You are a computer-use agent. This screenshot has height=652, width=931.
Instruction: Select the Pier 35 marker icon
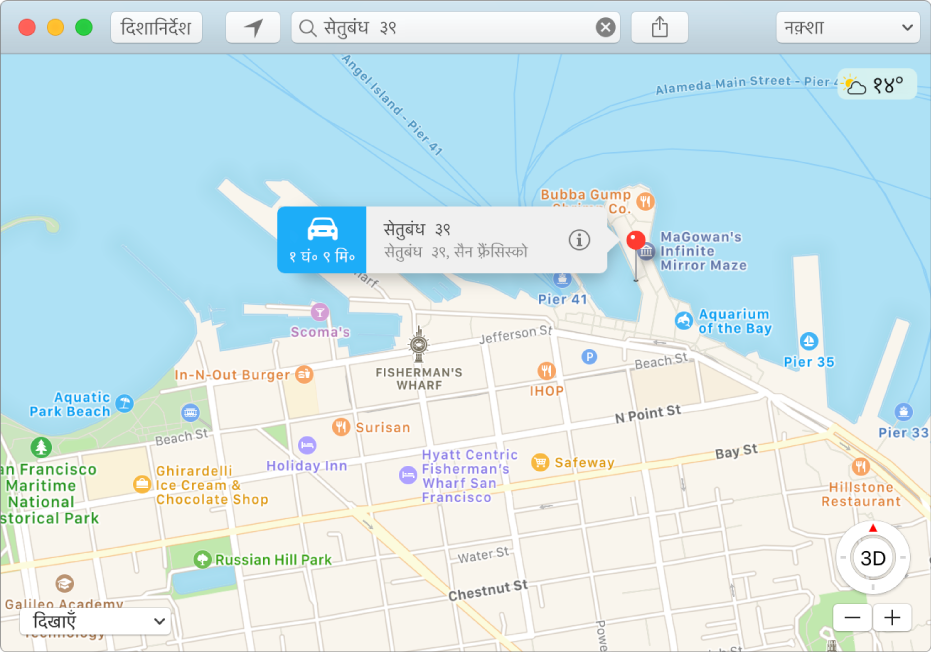pos(809,341)
